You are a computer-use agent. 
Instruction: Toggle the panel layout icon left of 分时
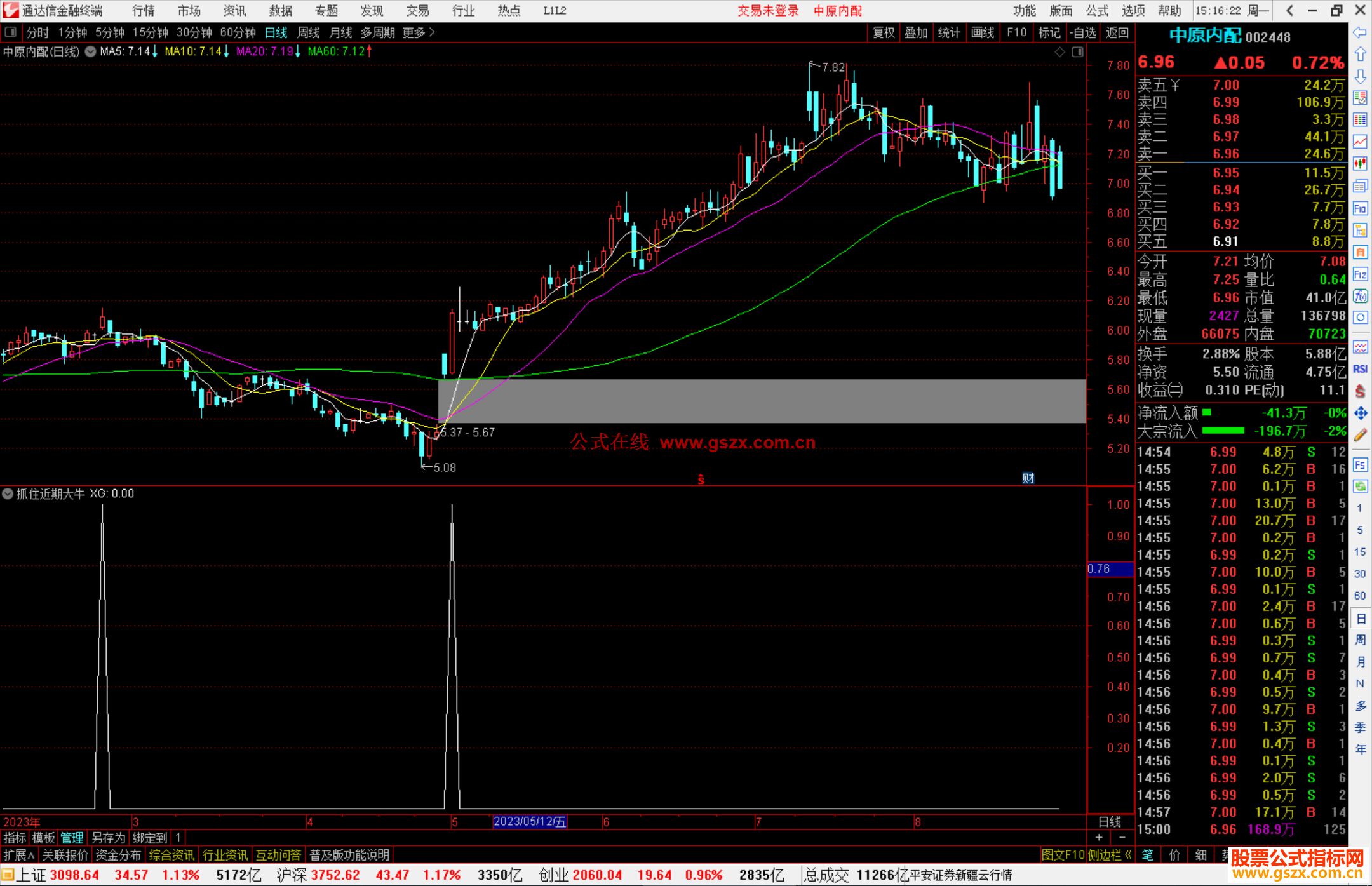[x=11, y=32]
